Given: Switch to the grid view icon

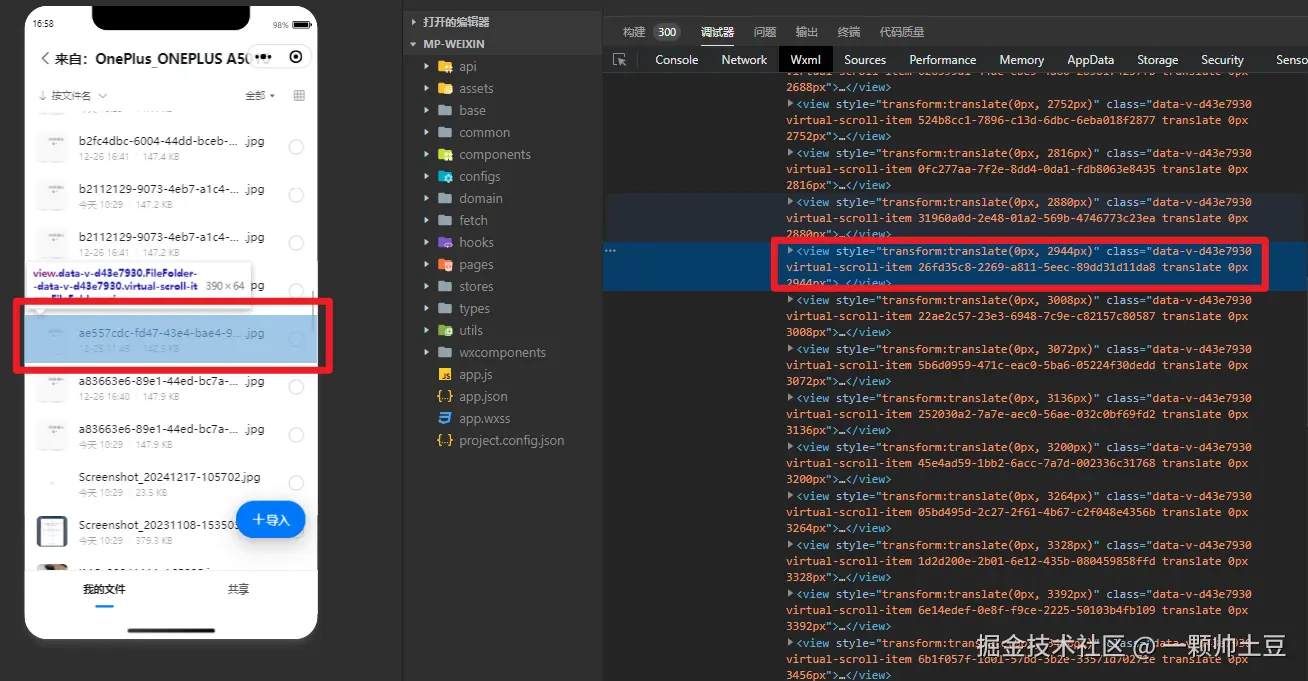Looking at the screenshot, I should [x=299, y=96].
